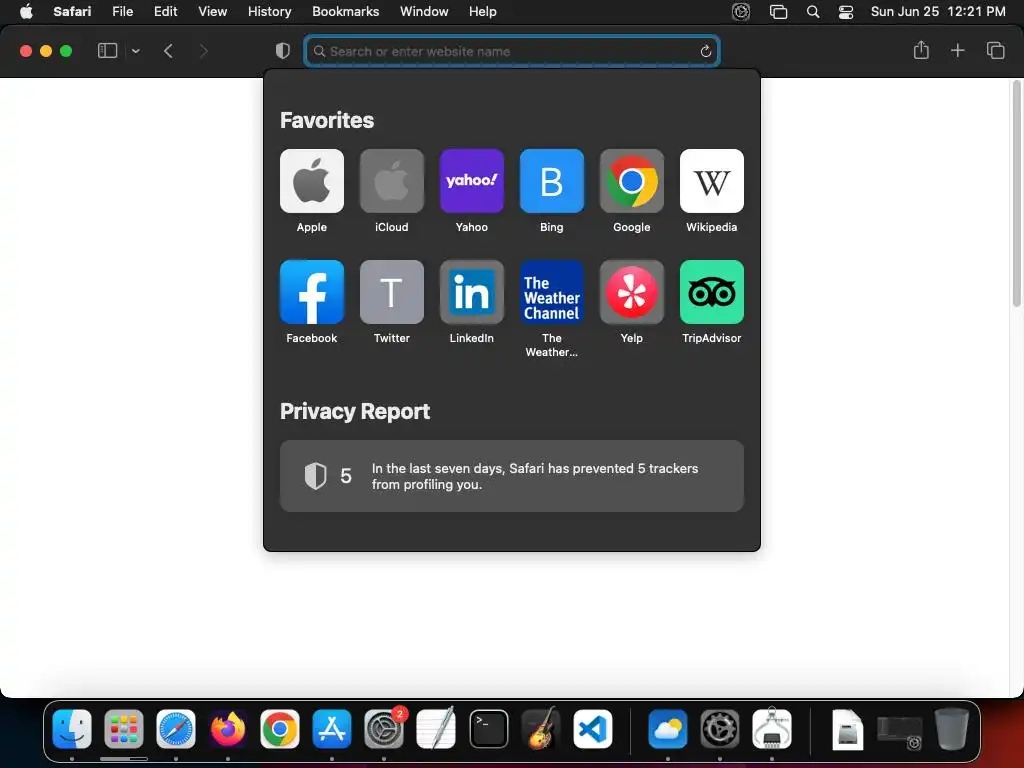The height and width of the screenshot is (768, 1024).
Task: Add a new tab
Action: tap(957, 50)
